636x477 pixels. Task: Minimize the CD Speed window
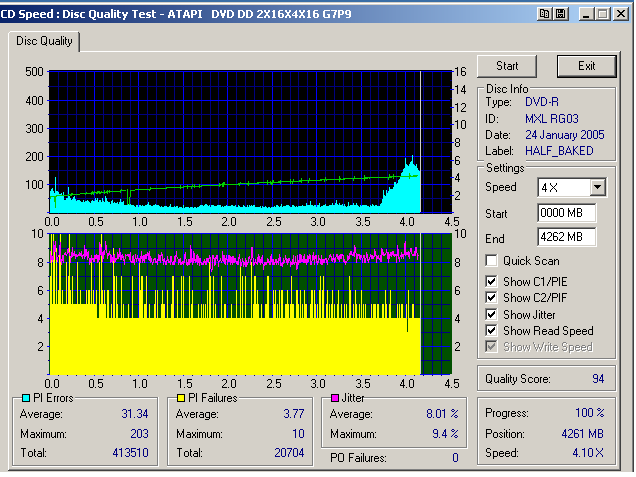click(585, 14)
